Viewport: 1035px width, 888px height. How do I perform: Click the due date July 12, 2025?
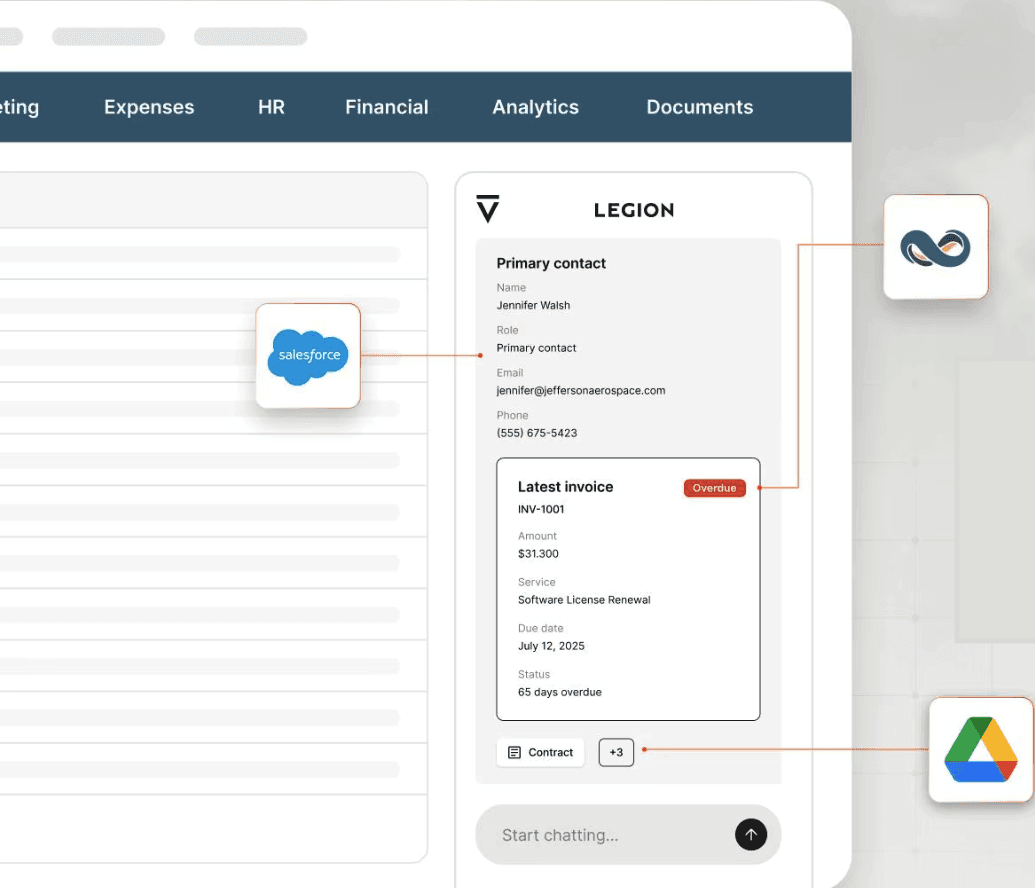[x=551, y=646]
